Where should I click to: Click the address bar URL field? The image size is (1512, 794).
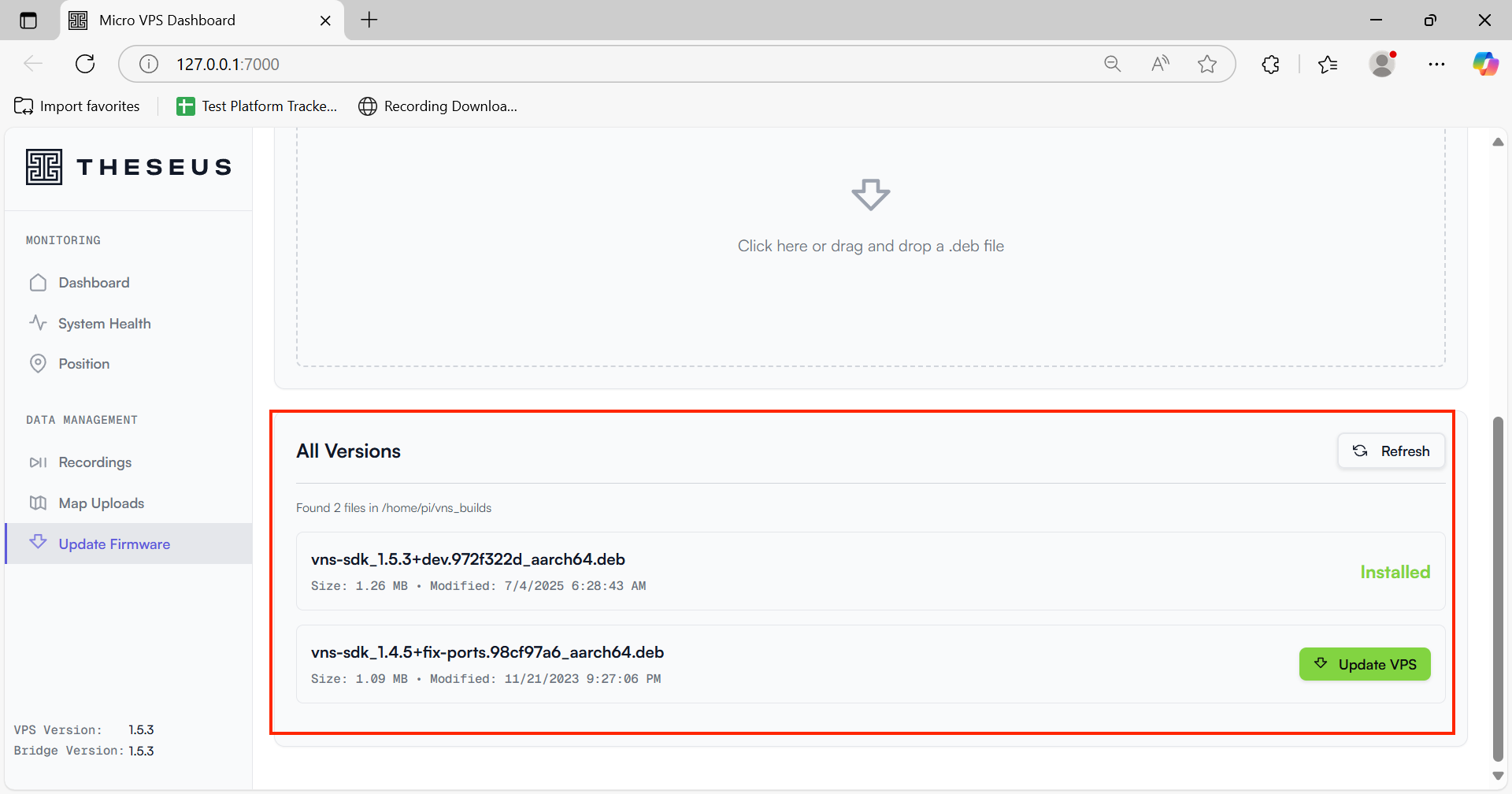[551, 64]
